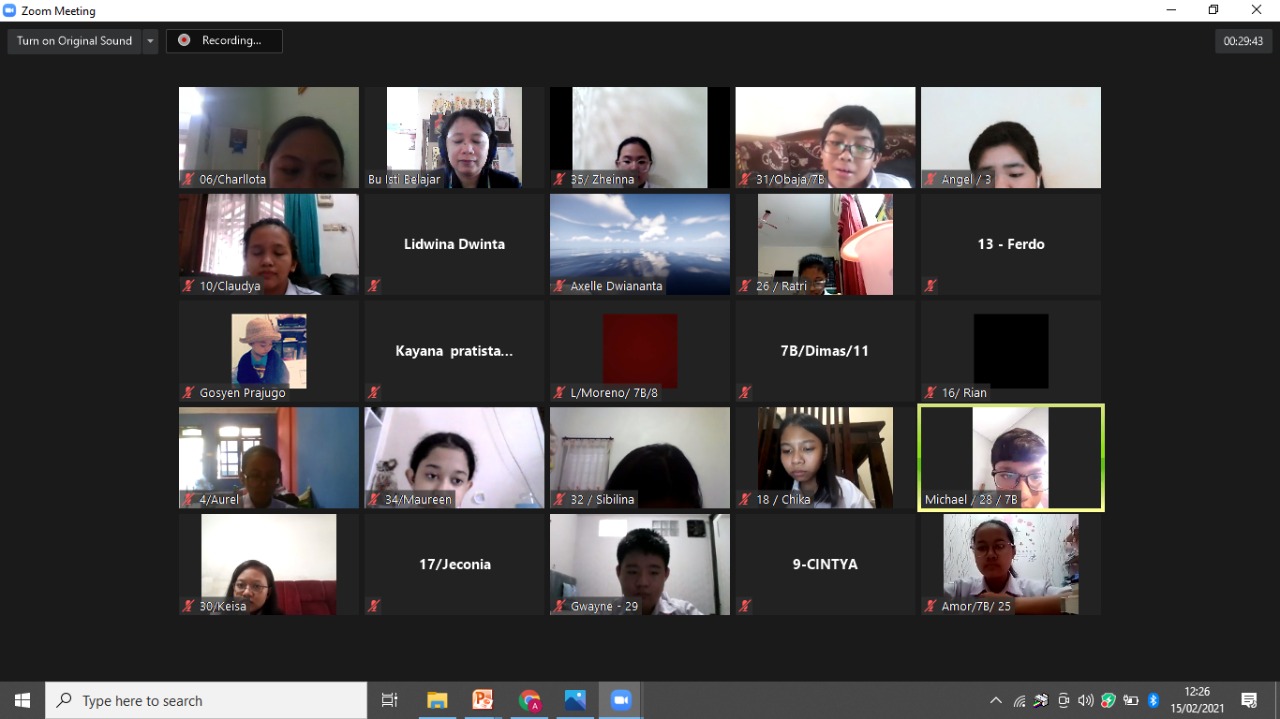Select Gosyen Prajugo profile tile
This screenshot has width=1280, height=719.
269,351
